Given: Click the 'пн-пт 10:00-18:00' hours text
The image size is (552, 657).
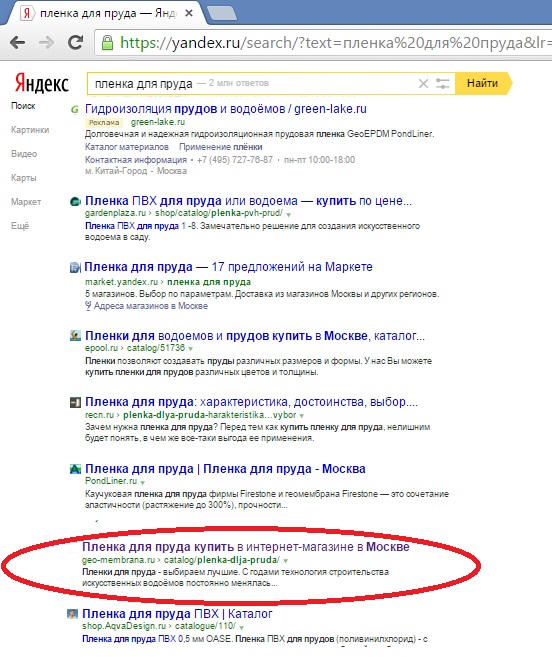Looking at the screenshot, I should point(319,160).
